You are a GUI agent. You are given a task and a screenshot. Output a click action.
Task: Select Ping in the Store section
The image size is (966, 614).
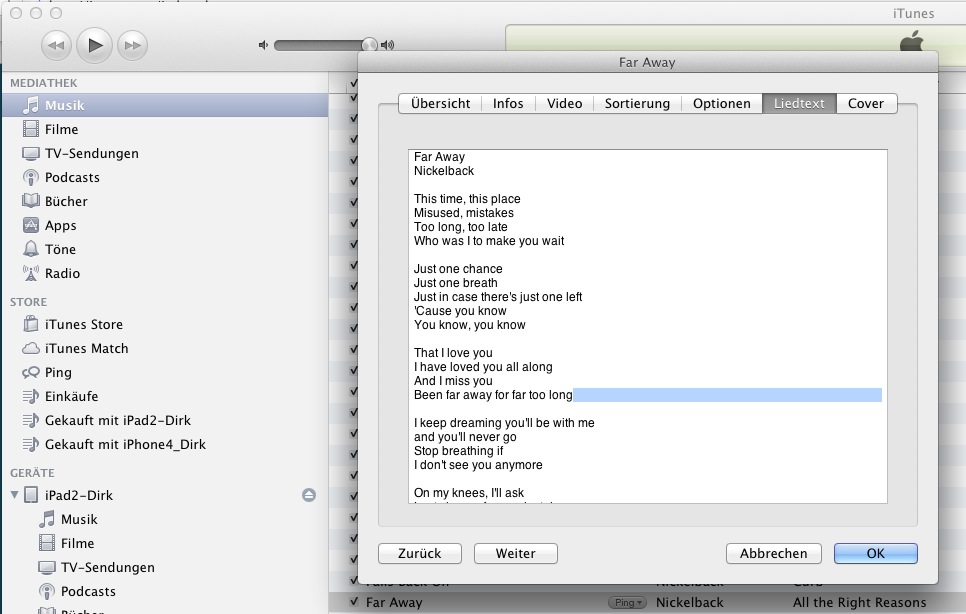pyautogui.click(x=58, y=373)
